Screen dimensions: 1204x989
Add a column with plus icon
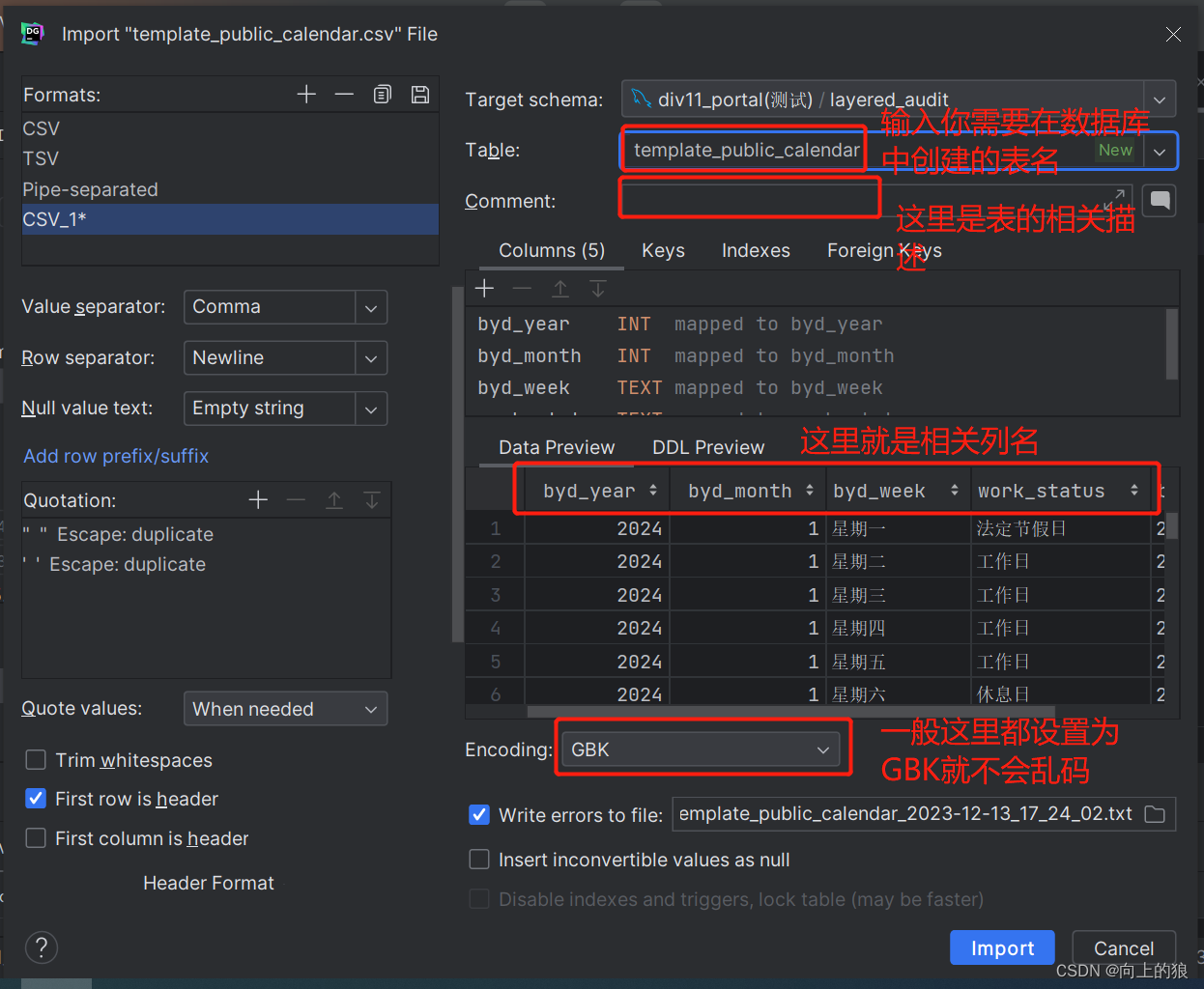(x=485, y=288)
